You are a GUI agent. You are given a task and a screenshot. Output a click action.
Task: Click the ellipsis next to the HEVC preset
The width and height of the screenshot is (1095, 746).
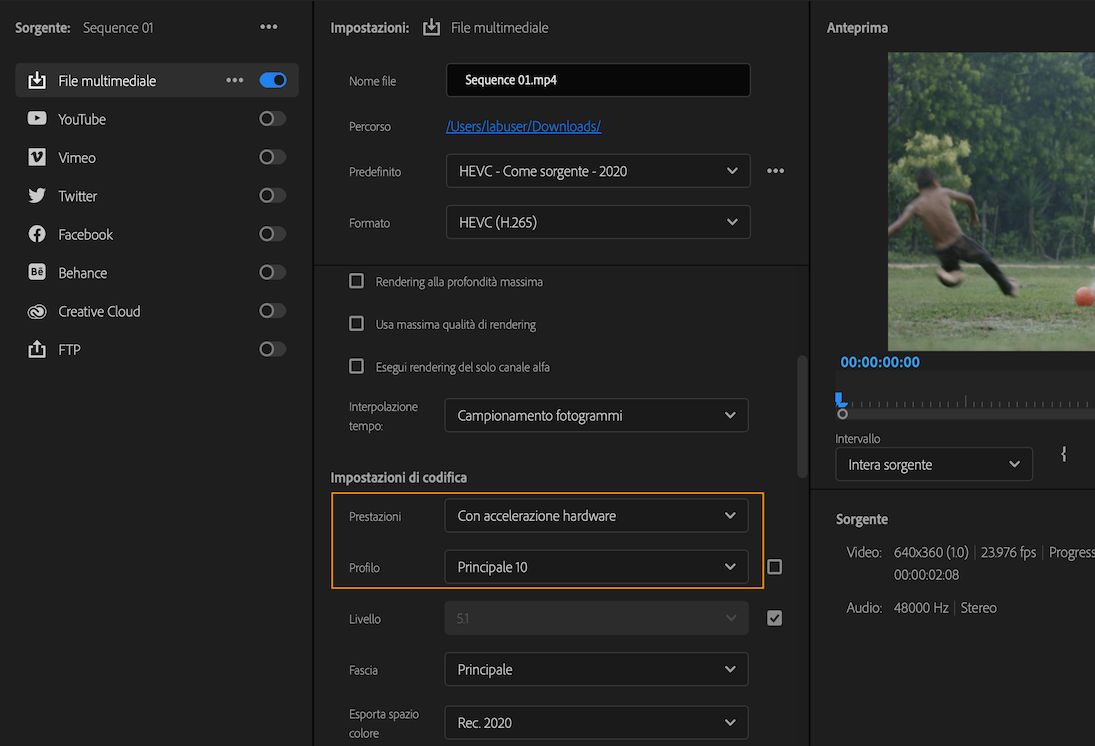[775, 170]
